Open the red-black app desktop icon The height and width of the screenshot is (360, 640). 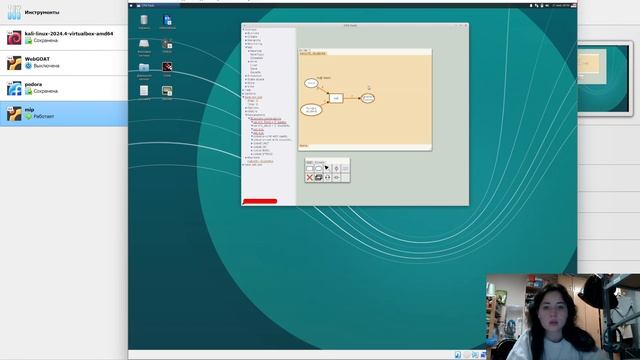[167, 67]
